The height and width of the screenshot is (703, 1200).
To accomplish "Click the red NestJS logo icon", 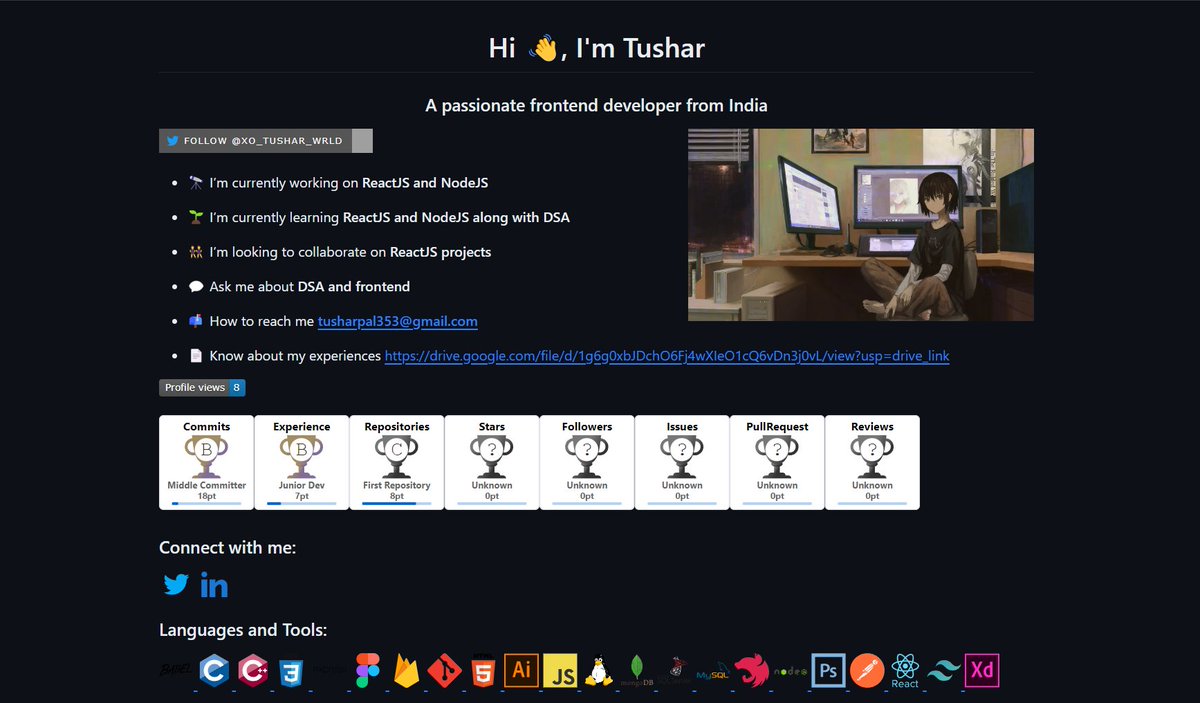I will 752,671.
